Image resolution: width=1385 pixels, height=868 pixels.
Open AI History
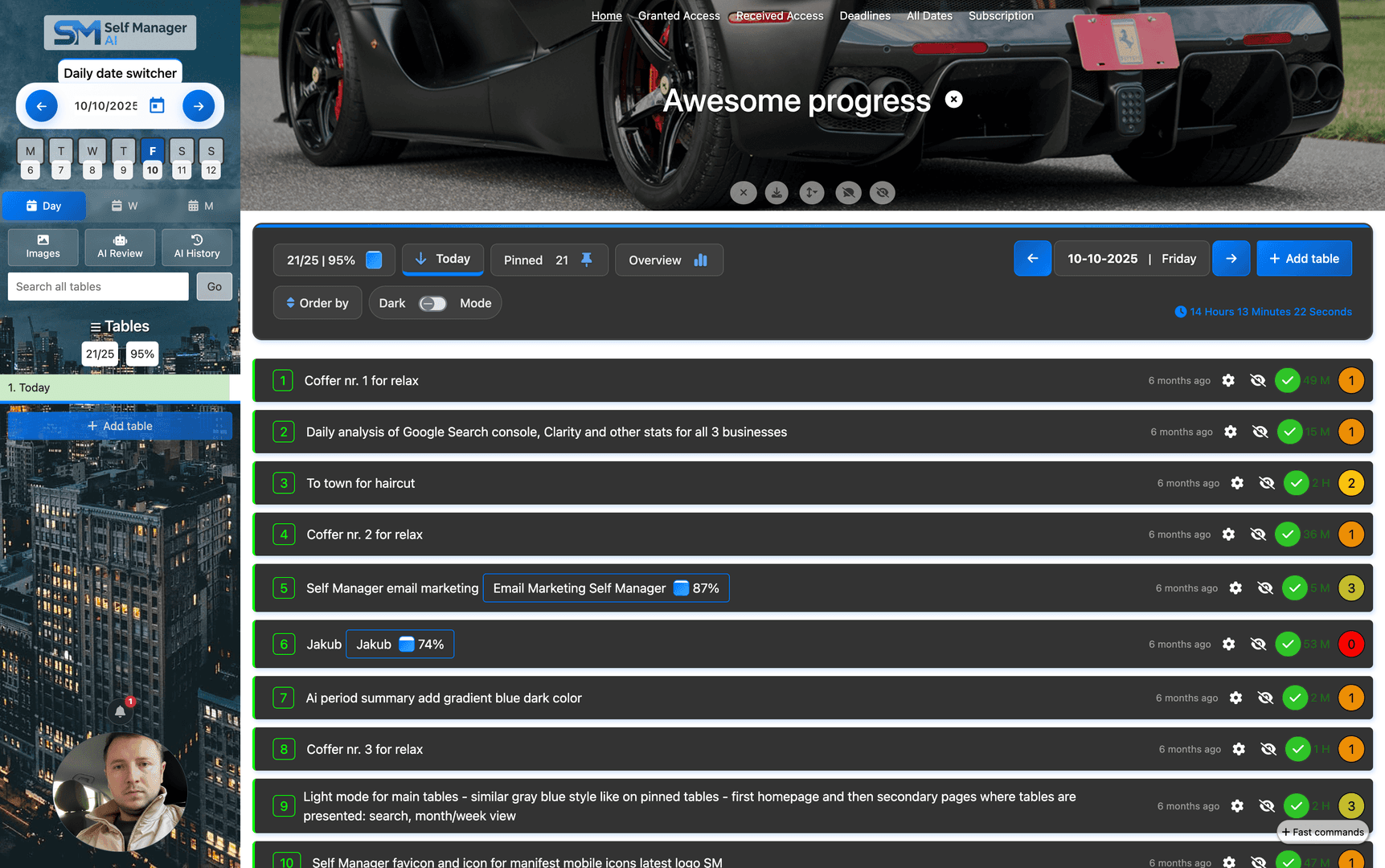pyautogui.click(x=197, y=247)
